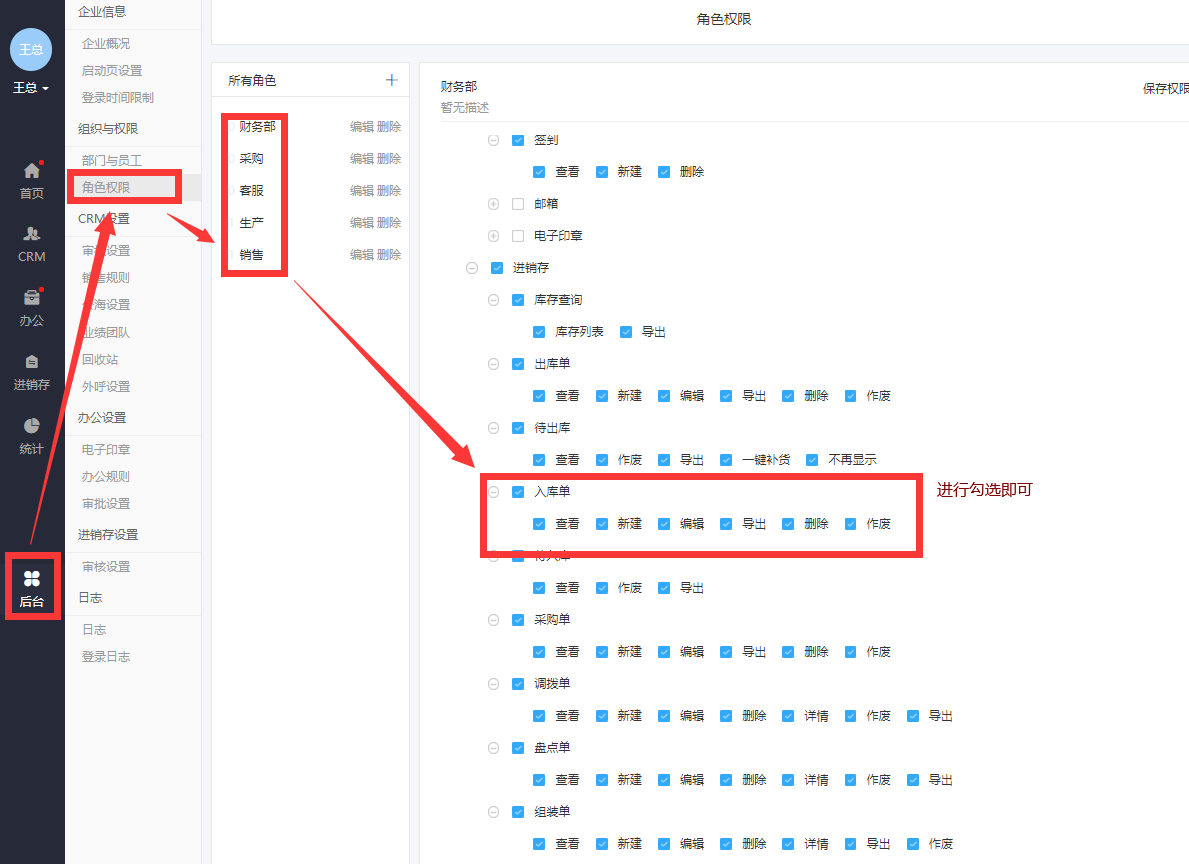Click 保存权限 save button
1189x864 pixels.
click(1165, 89)
